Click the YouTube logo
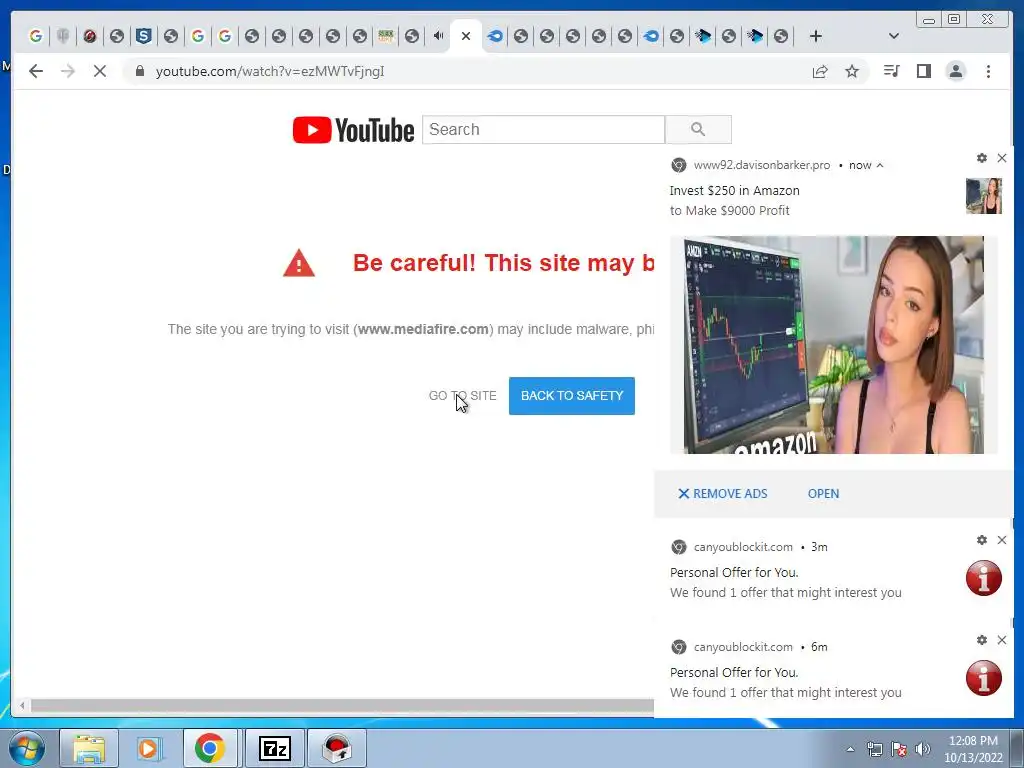 [353, 130]
